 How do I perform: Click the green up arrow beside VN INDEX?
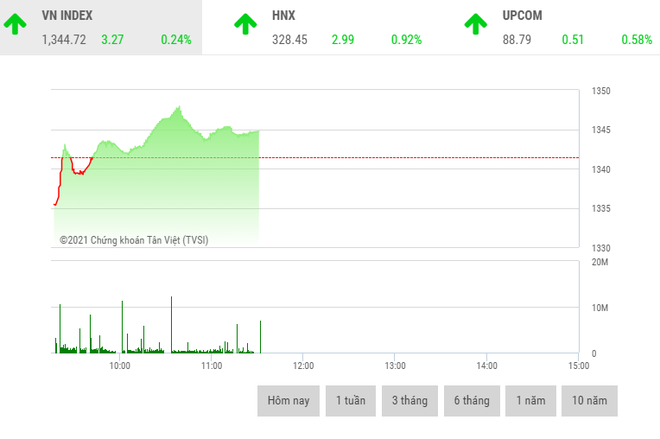[x=16, y=23]
